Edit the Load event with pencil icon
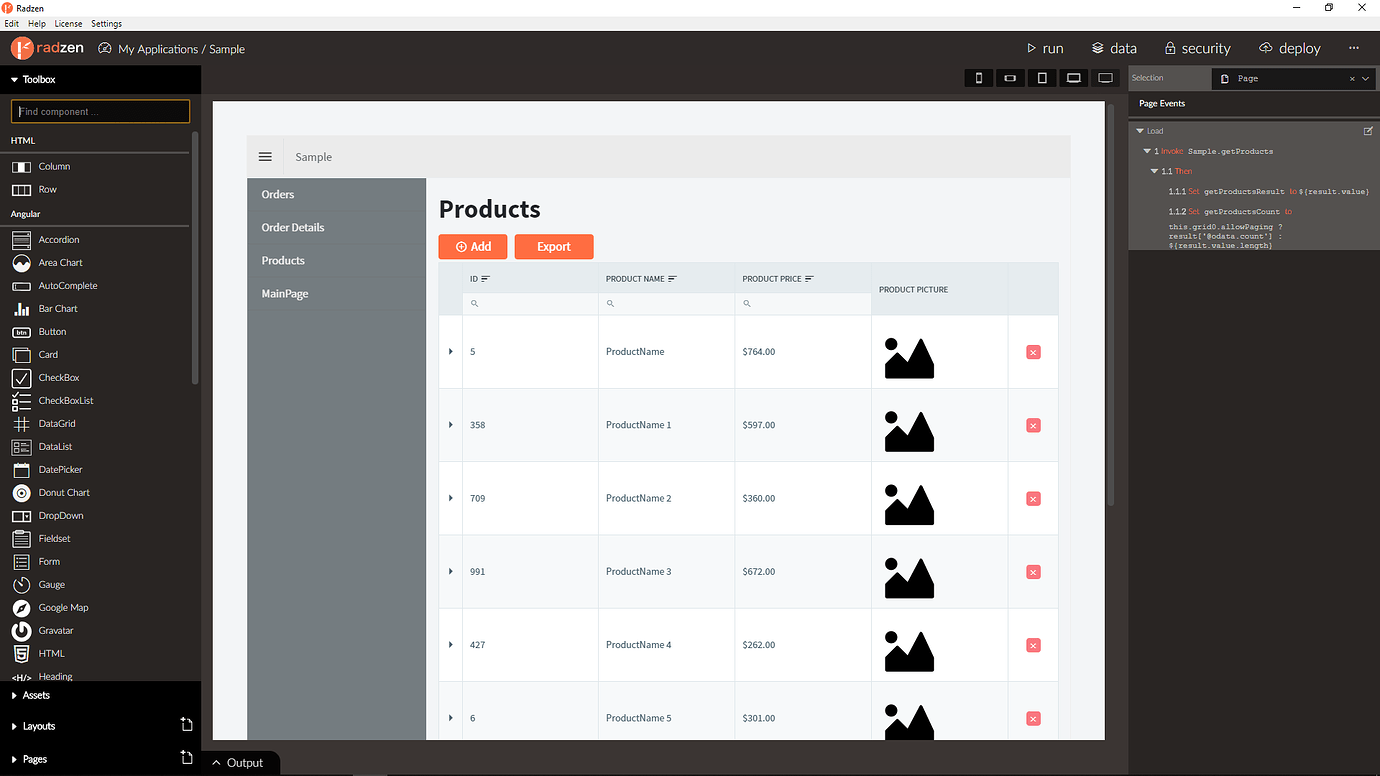This screenshot has height=776, width=1380. [x=1368, y=131]
